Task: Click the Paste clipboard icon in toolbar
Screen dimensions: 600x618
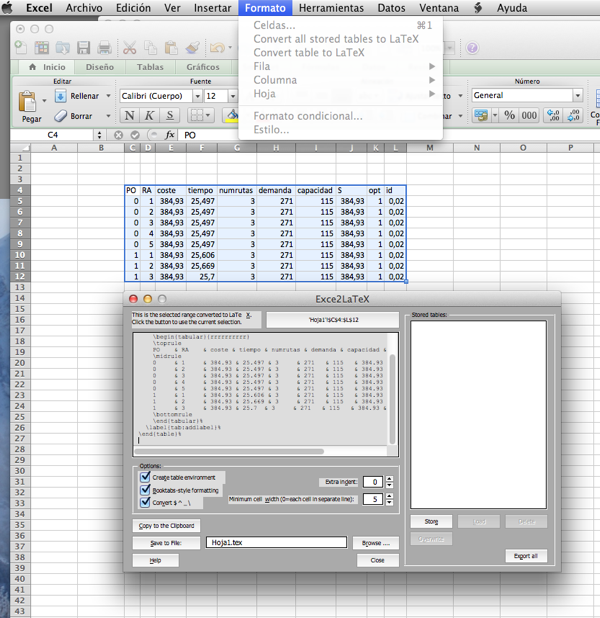Action: 171,48
